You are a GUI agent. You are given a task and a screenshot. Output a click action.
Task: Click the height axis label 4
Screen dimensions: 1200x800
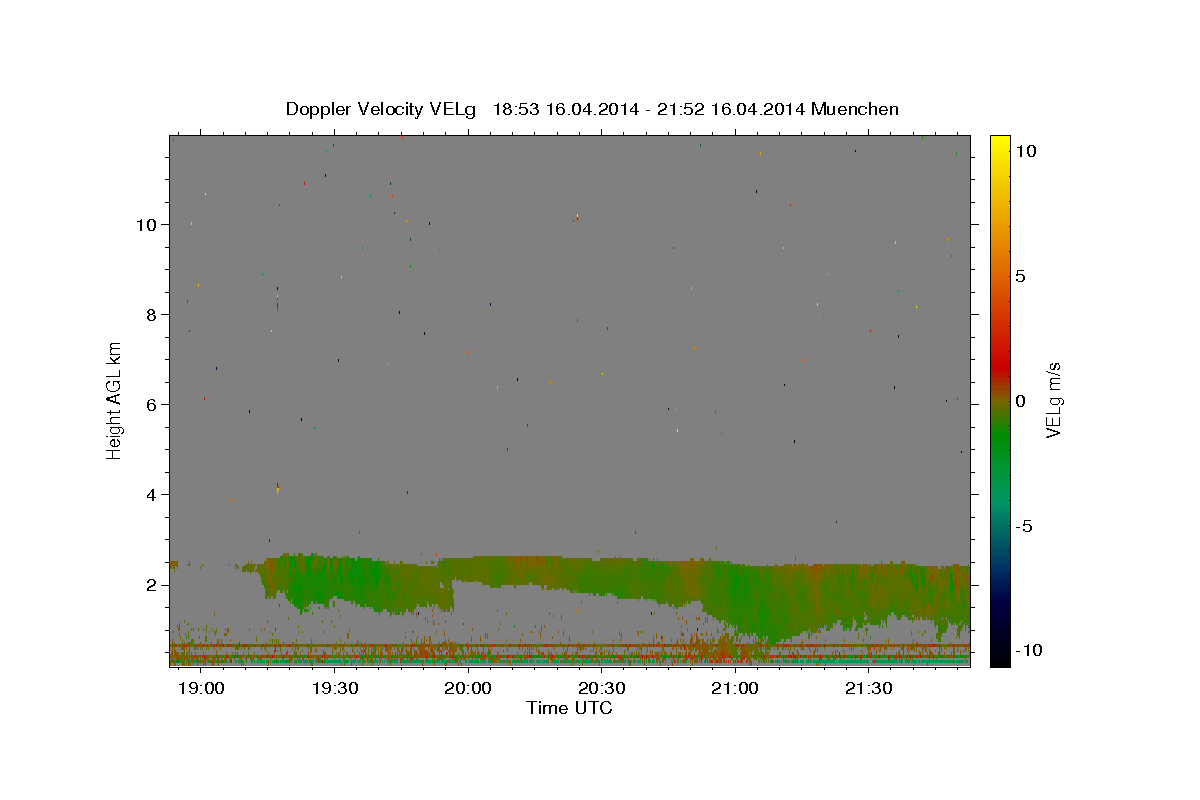pos(152,495)
